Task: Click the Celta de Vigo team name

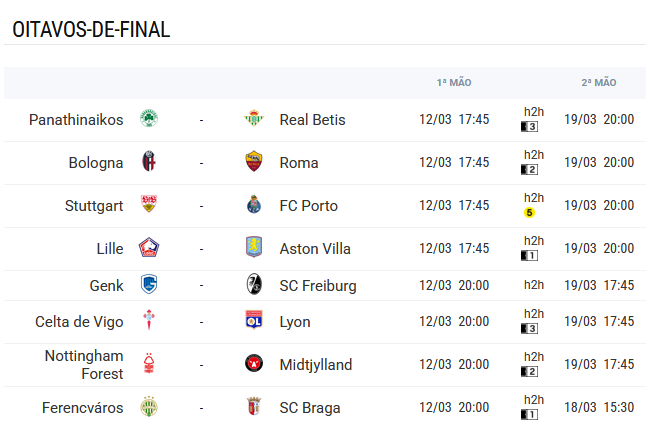Action: [x=79, y=321]
